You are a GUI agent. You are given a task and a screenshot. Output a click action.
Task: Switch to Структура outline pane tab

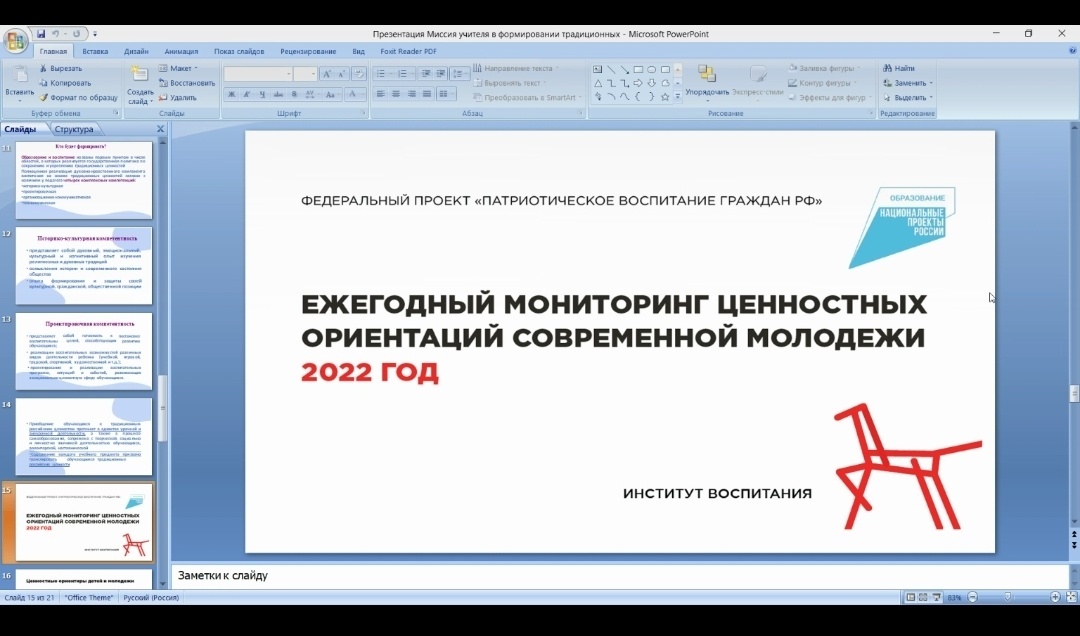click(x=74, y=129)
